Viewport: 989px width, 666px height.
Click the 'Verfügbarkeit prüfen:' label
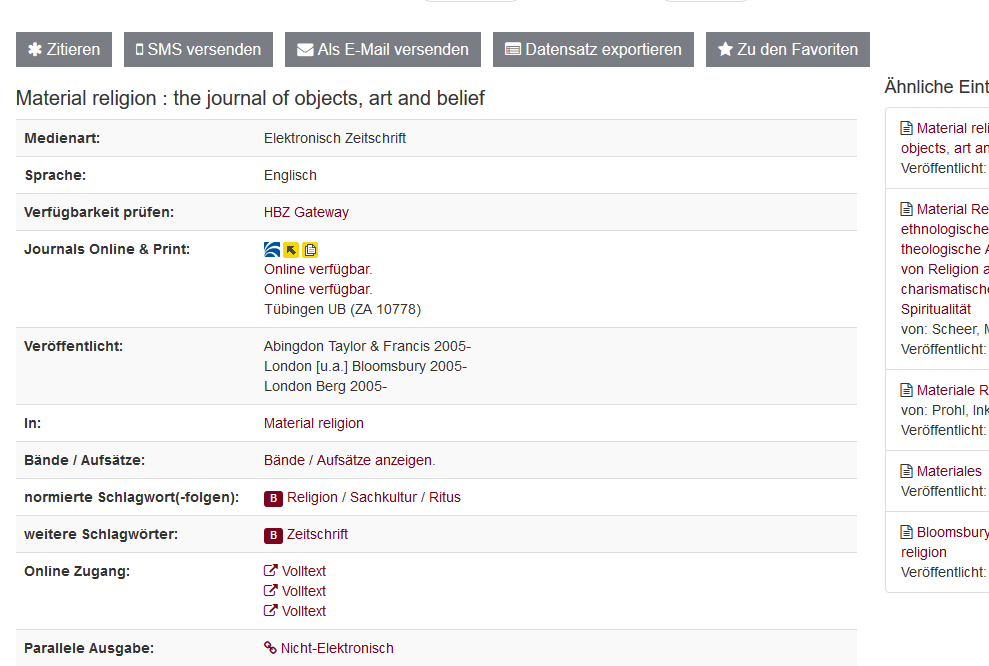pyautogui.click(x=99, y=213)
